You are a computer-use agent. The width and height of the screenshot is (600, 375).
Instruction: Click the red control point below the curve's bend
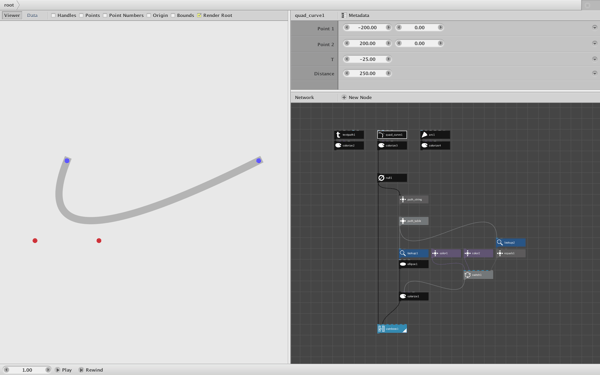click(99, 241)
